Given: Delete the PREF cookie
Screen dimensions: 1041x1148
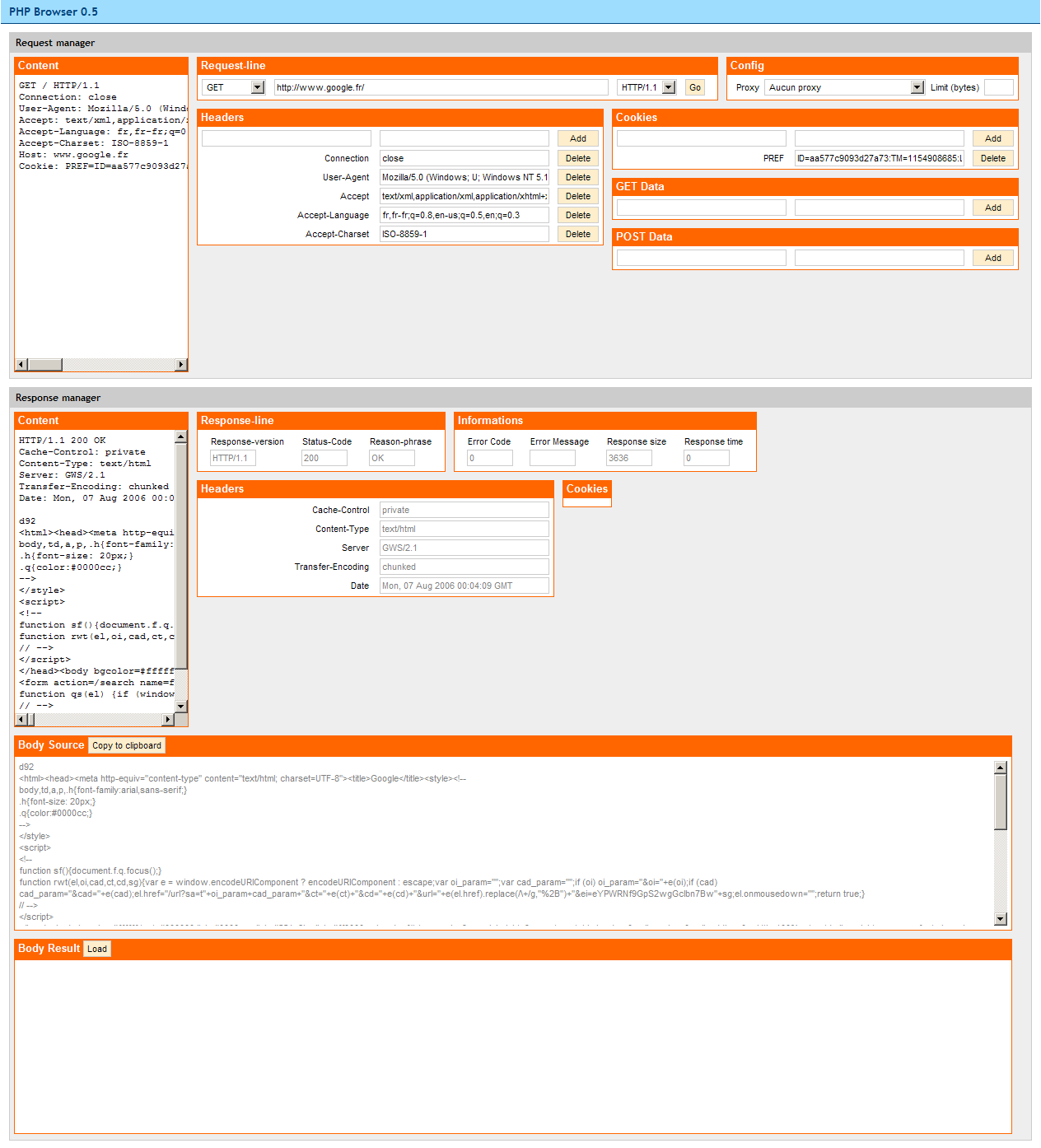Looking at the screenshot, I should (993, 158).
